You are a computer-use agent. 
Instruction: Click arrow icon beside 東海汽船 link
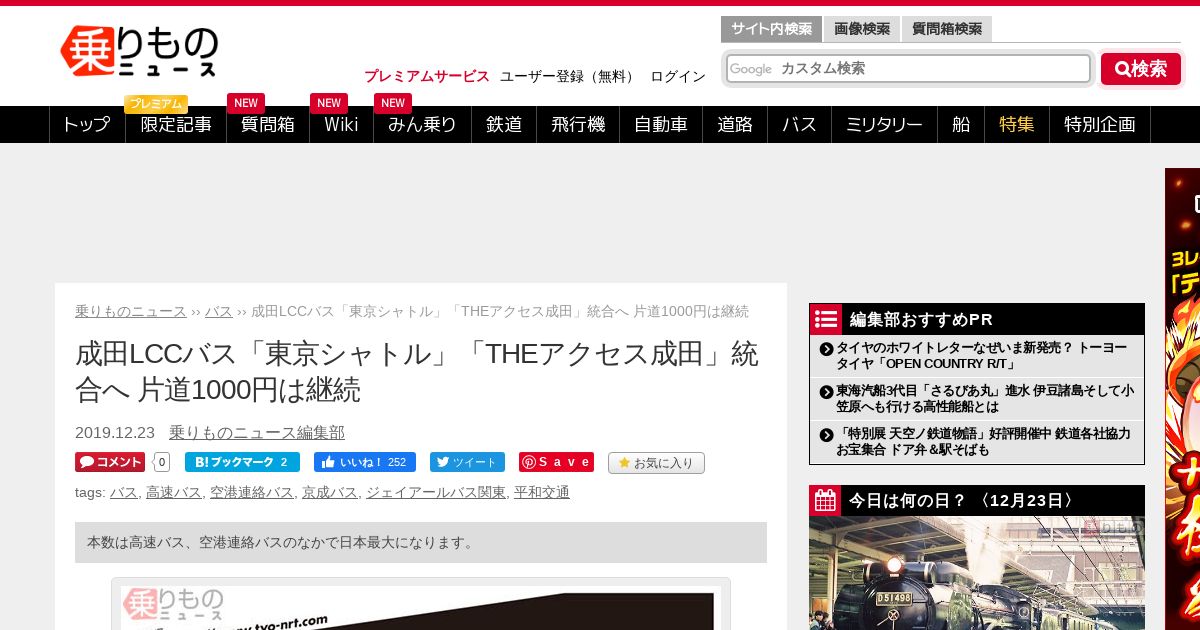[826, 392]
